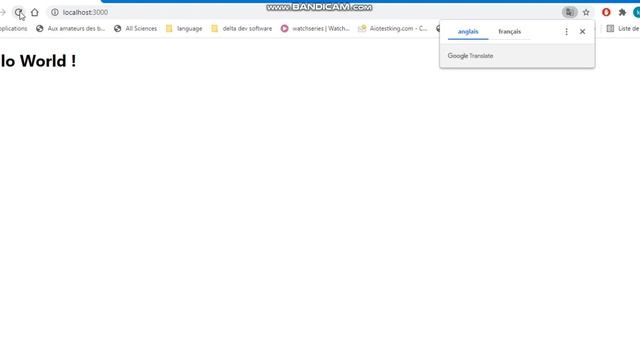Open the language bookmarks folder
This screenshot has width=640, height=360.
point(184,29)
